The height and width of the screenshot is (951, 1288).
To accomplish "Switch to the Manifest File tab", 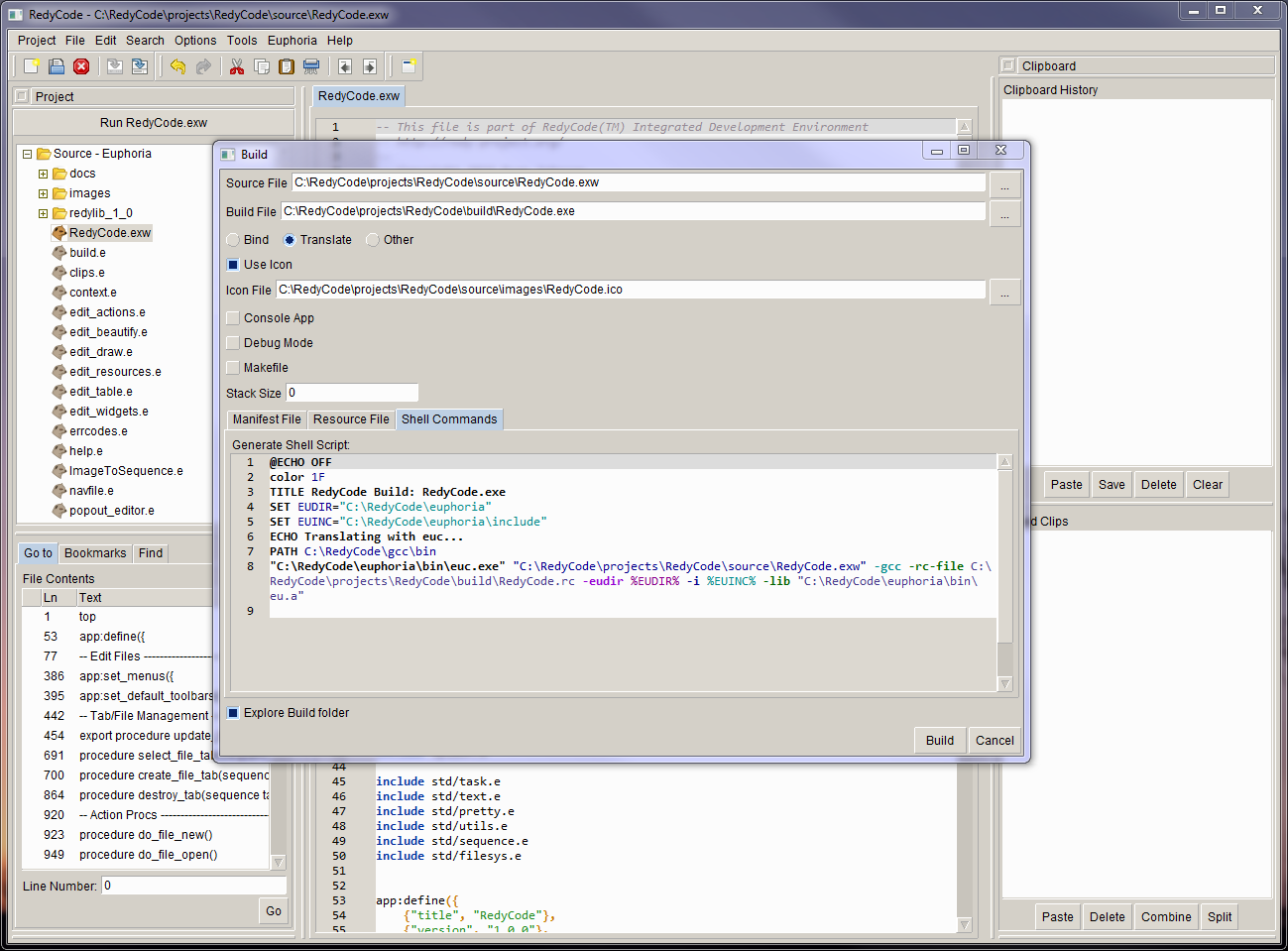I will point(267,419).
